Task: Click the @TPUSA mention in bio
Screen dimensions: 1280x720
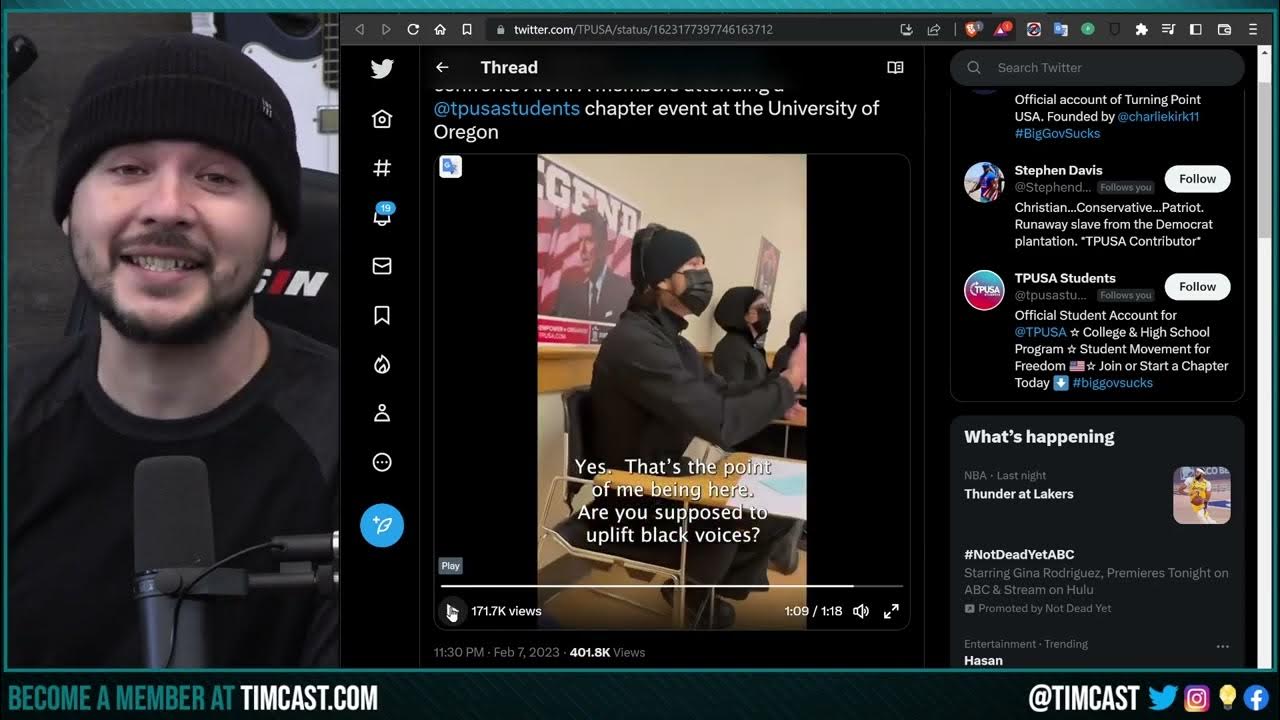Action: tap(1041, 332)
